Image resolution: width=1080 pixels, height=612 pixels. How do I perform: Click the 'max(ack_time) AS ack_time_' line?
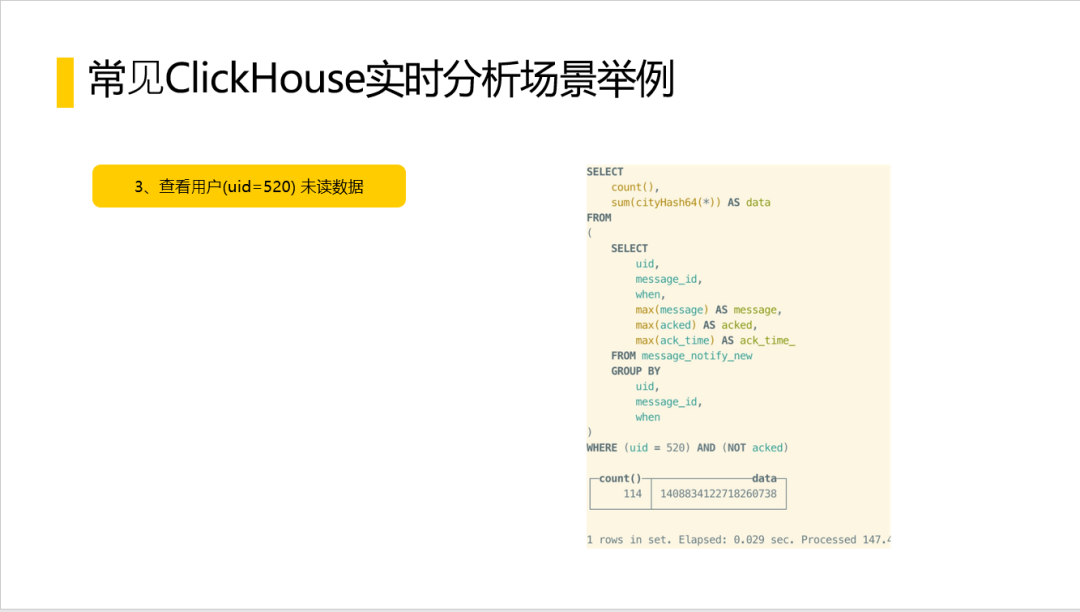715,341
